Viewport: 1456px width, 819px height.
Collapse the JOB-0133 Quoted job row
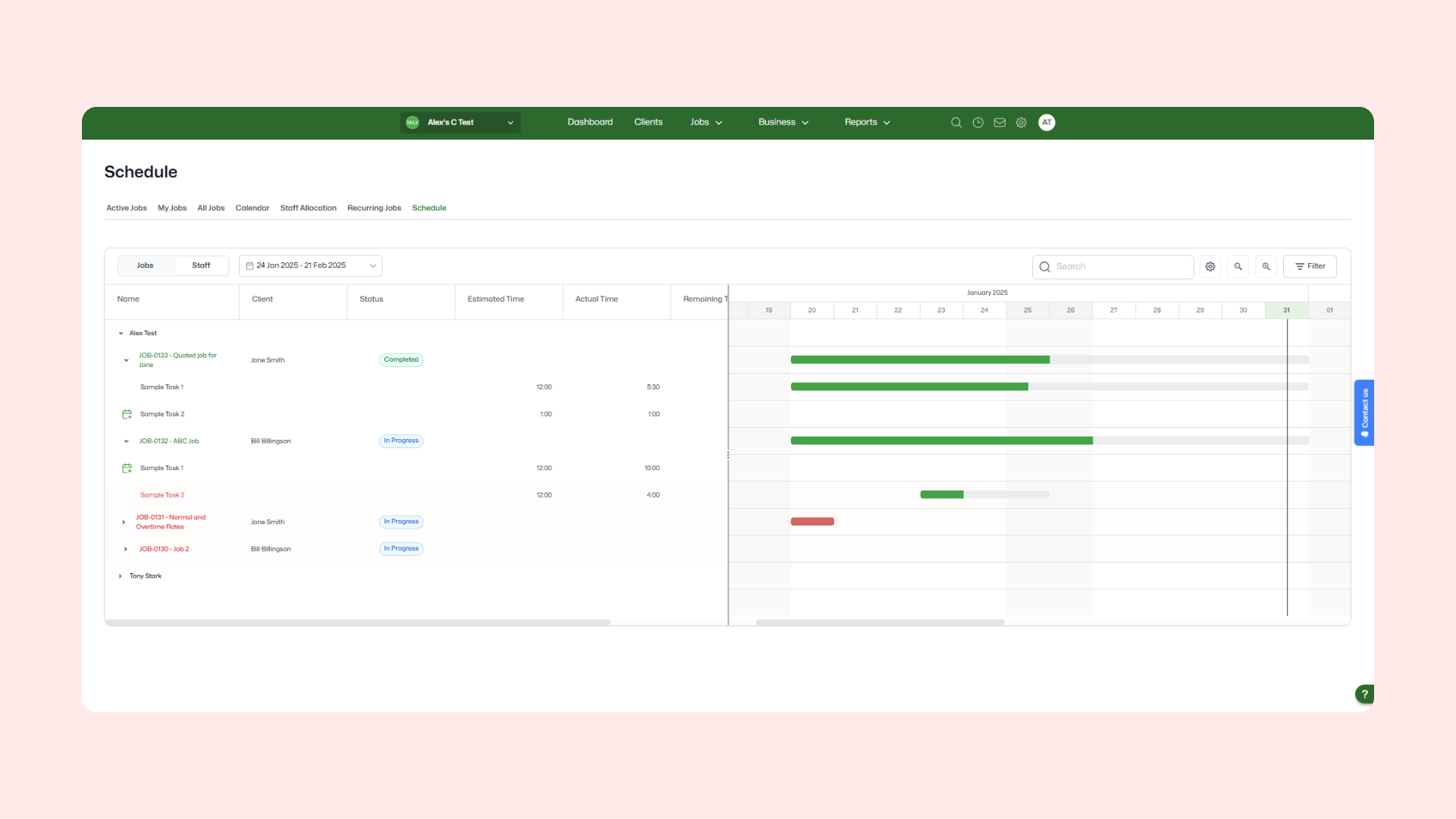tap(125, 359)
